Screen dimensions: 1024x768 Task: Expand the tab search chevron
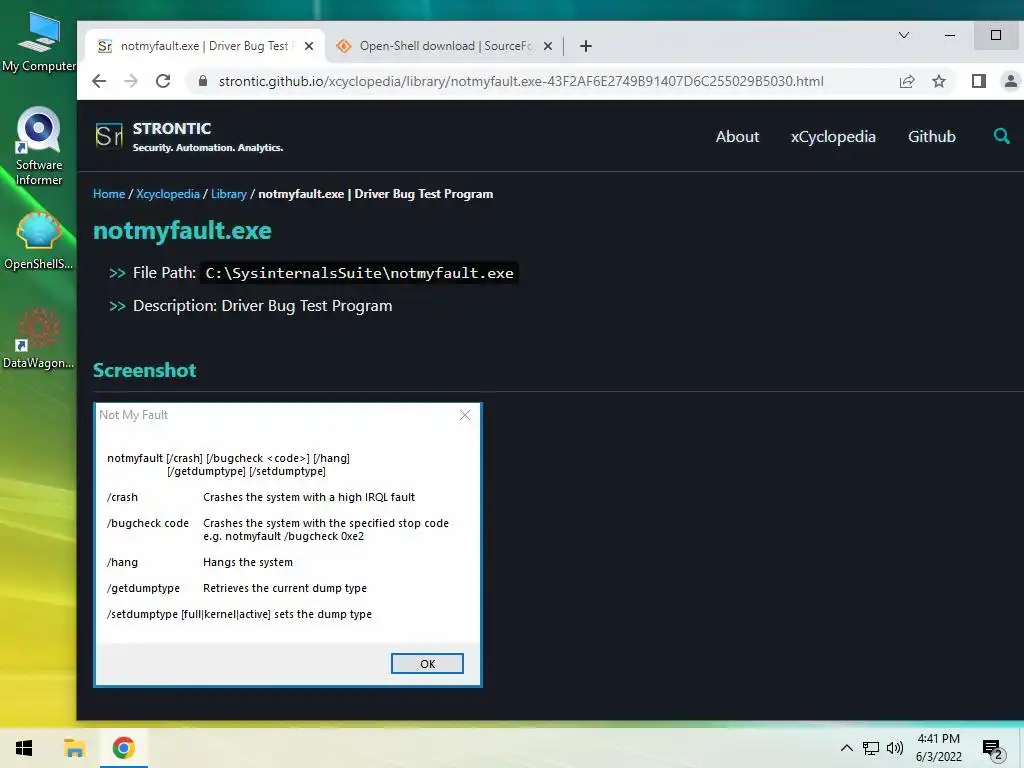904,35
